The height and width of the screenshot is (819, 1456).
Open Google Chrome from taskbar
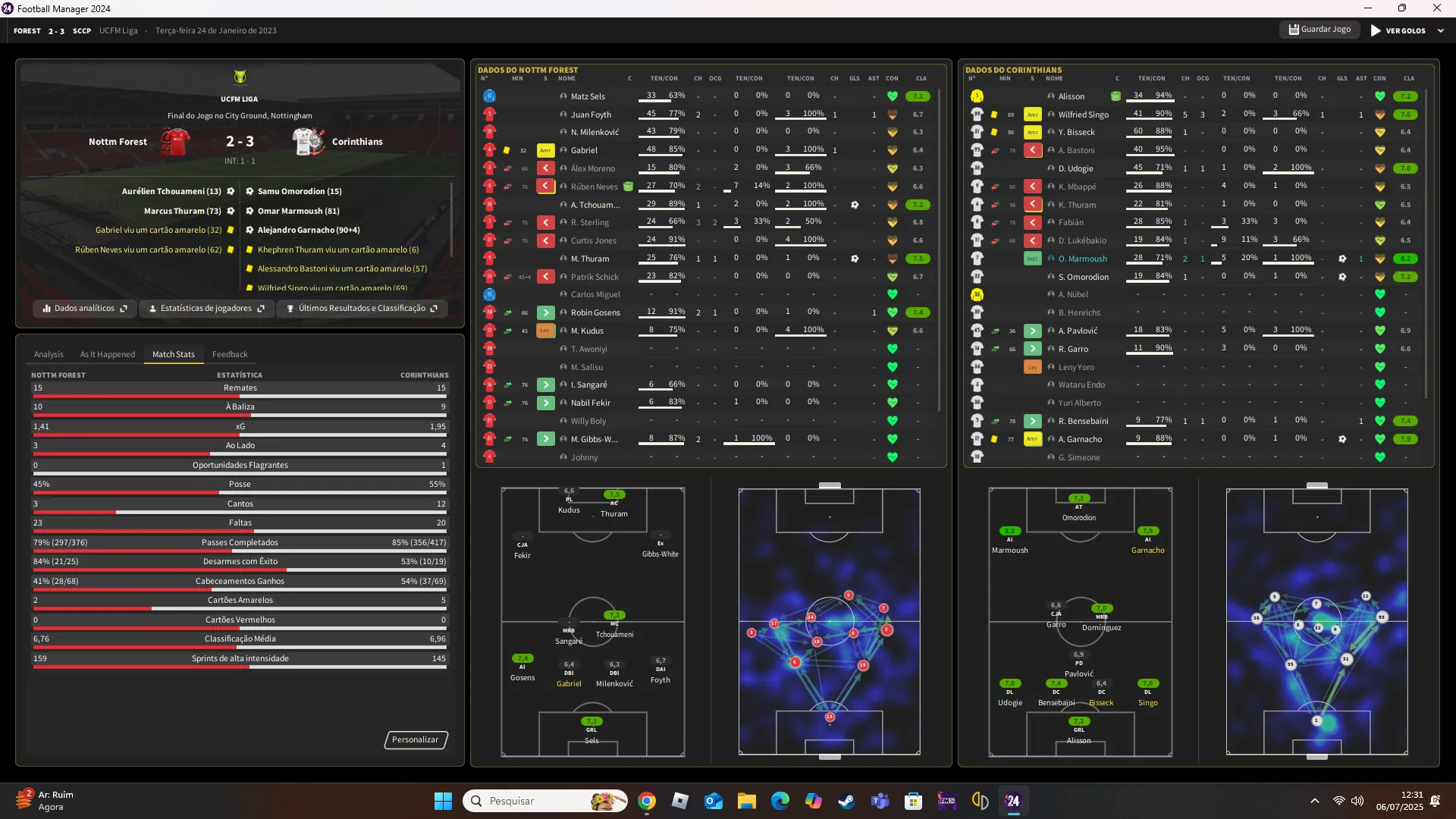647,801
